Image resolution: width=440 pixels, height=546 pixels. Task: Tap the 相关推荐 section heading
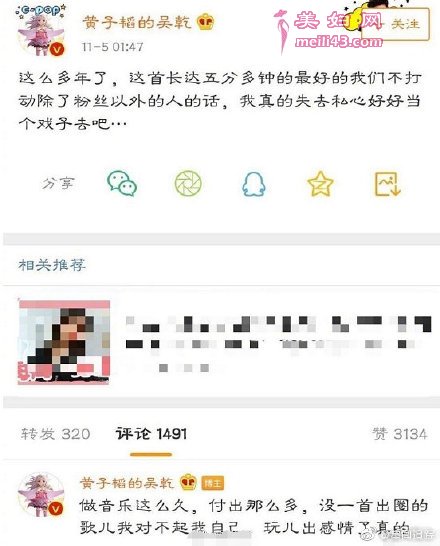(x=52, y=265)
